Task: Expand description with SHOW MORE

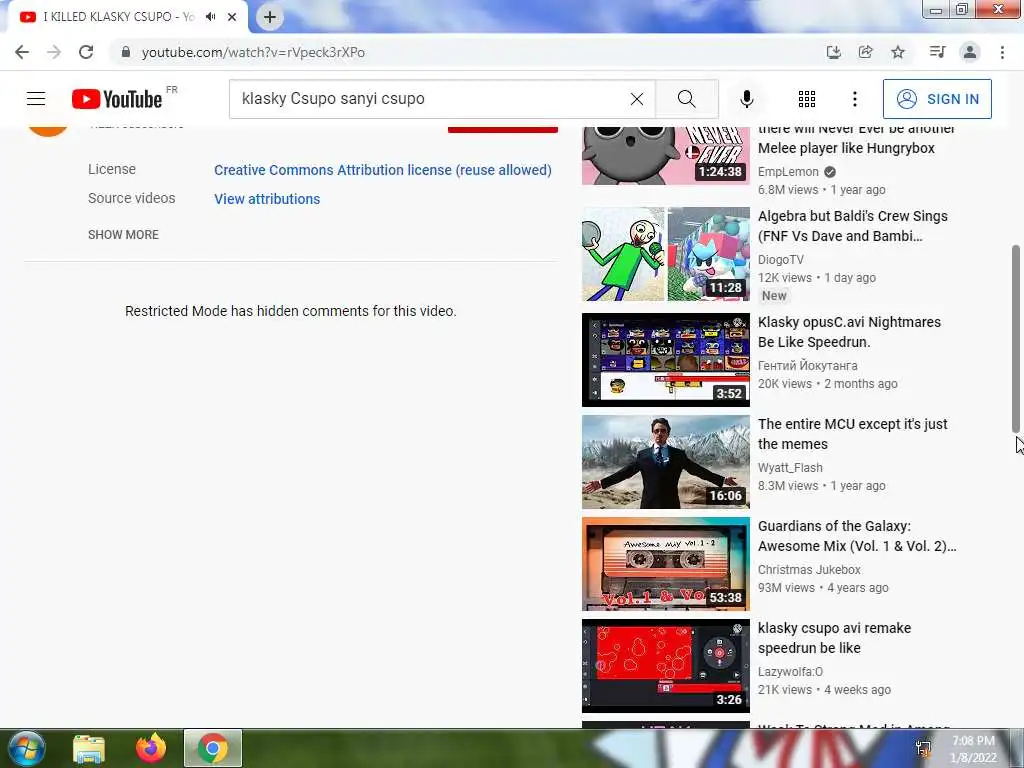Action: point(123,234)
